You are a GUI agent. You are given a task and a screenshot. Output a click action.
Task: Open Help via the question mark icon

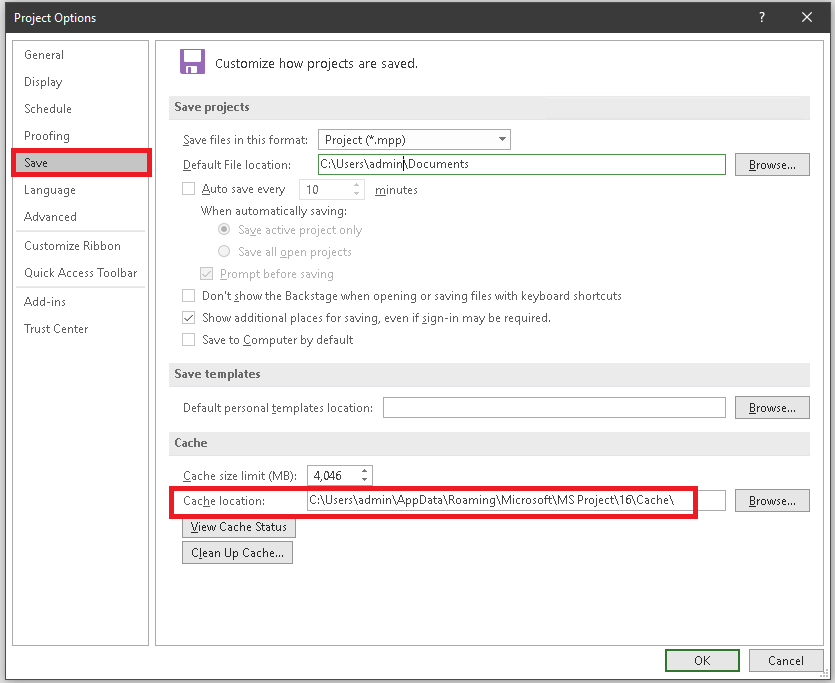point(761,17)
